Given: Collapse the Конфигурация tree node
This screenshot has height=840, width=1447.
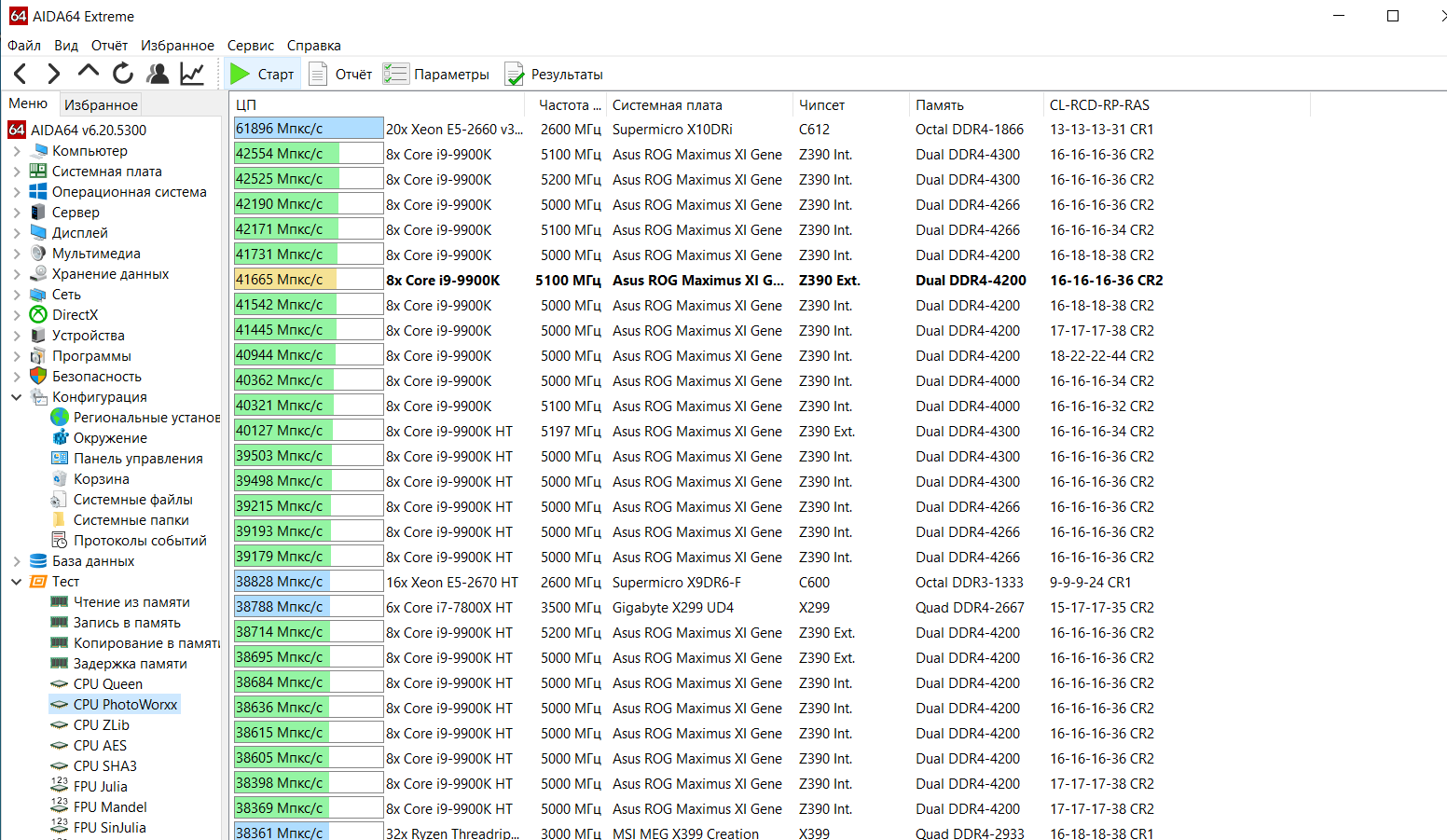Looking at the screenshot, I should (x=17, y=397).
